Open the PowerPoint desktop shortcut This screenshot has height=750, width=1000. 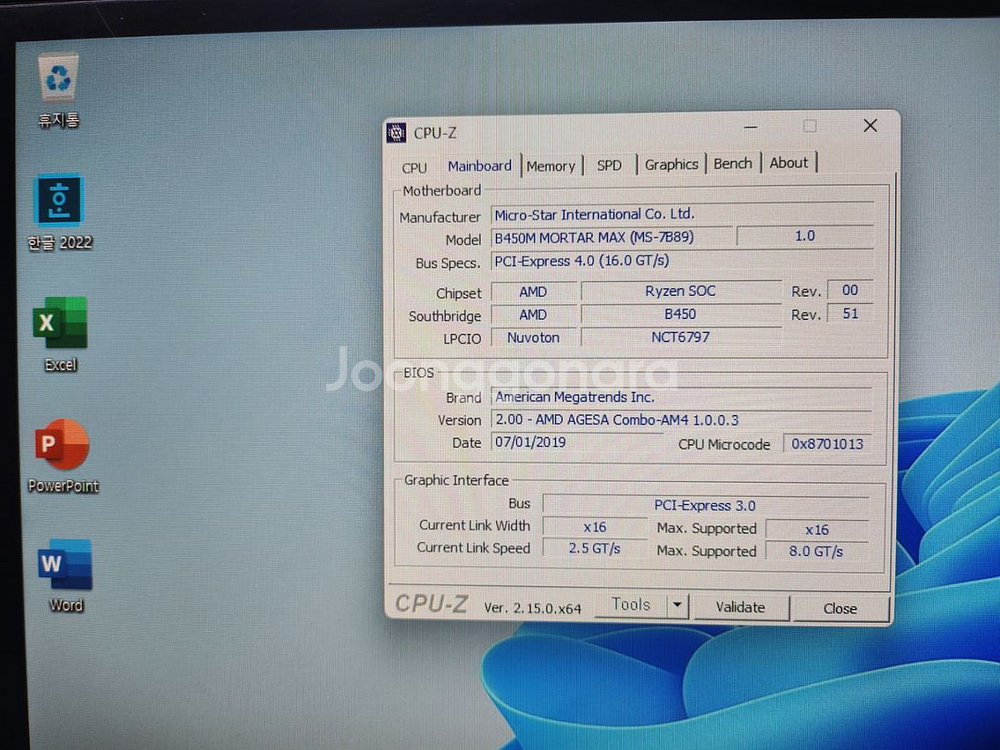(x=62, y=456)
